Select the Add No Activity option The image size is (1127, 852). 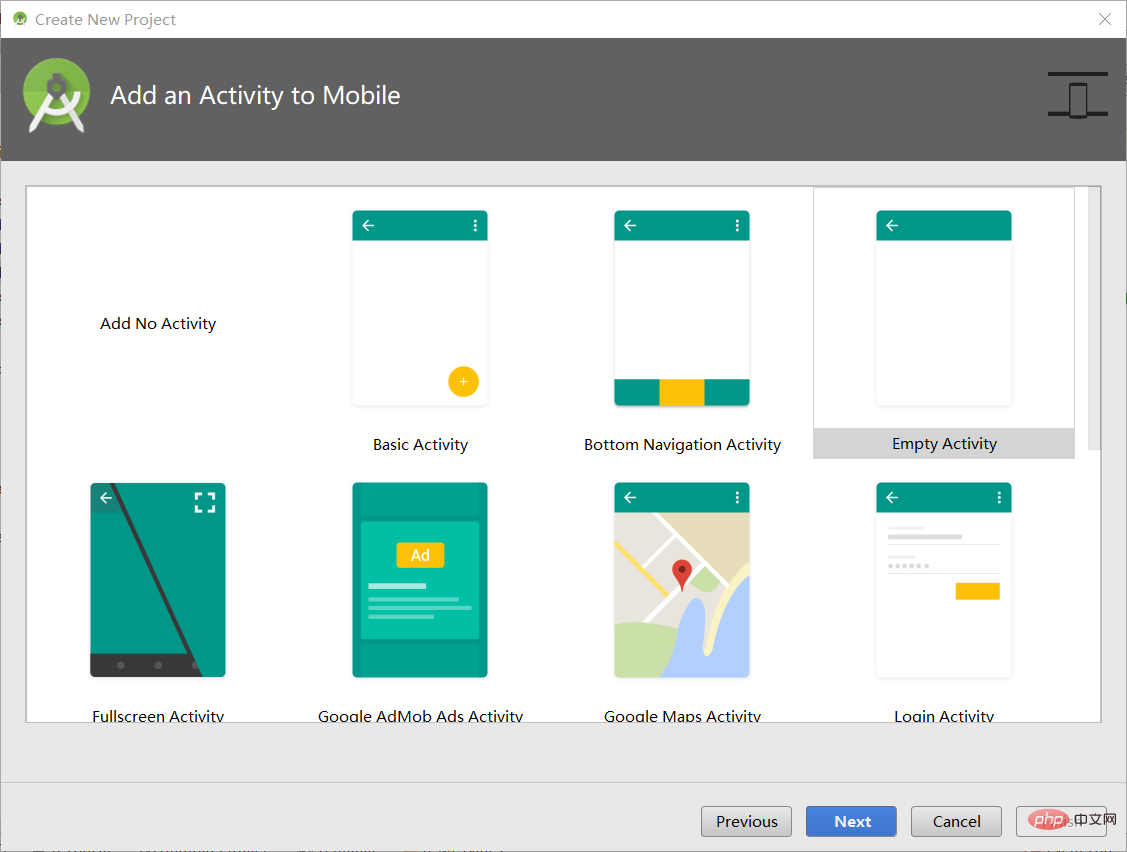(x=157, y=323)
